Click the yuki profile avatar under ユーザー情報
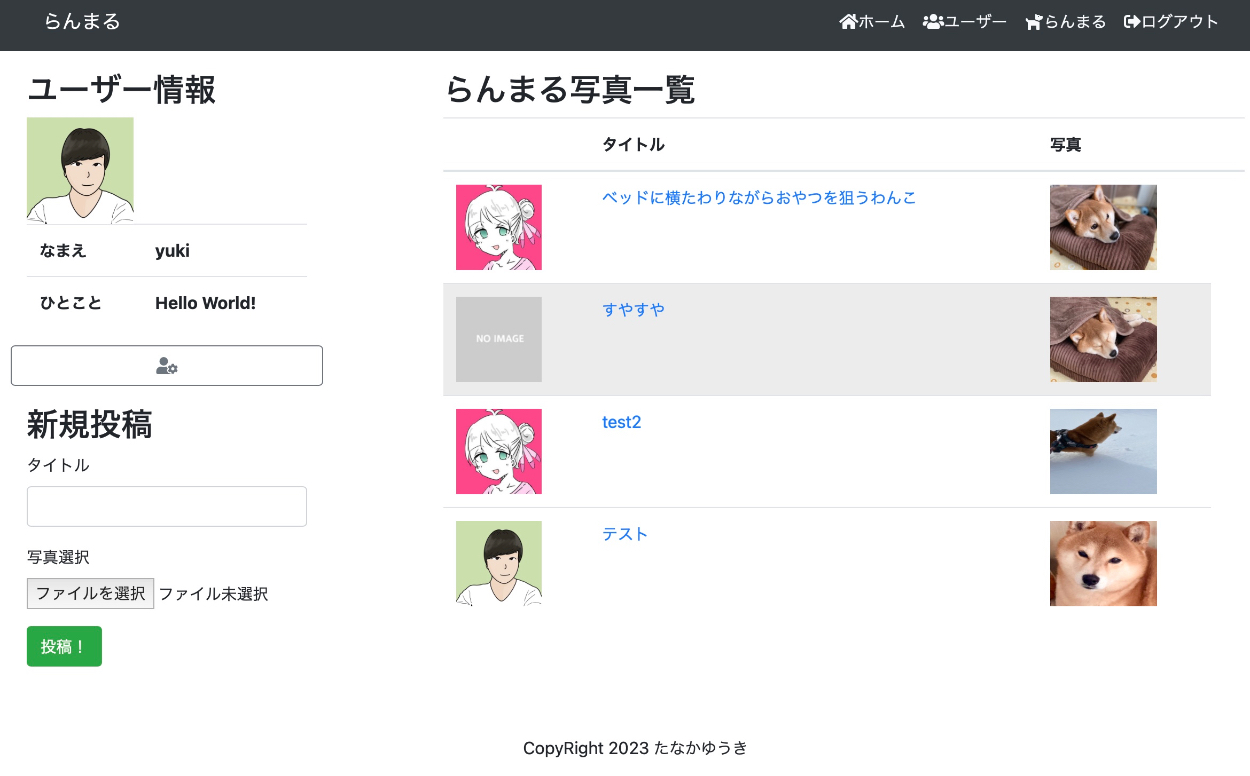 tap(80, 170)
